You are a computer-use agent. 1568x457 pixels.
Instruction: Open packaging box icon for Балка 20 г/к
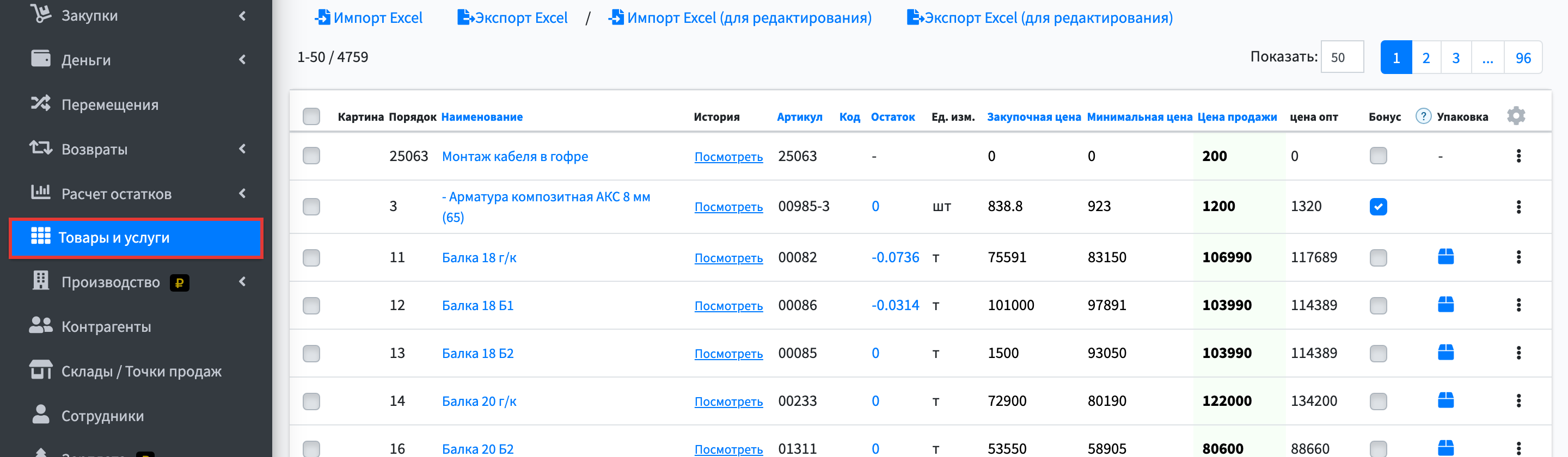[1445, 400]
